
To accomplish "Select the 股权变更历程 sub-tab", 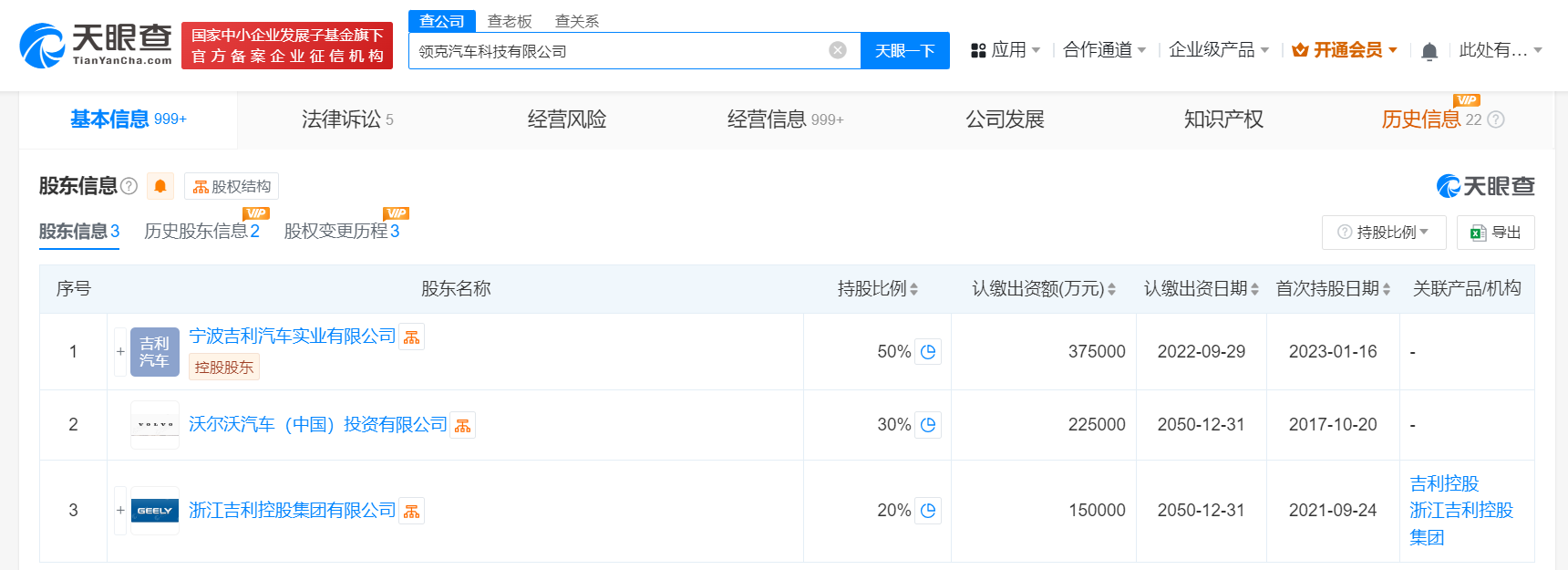I will coord(341,232).
